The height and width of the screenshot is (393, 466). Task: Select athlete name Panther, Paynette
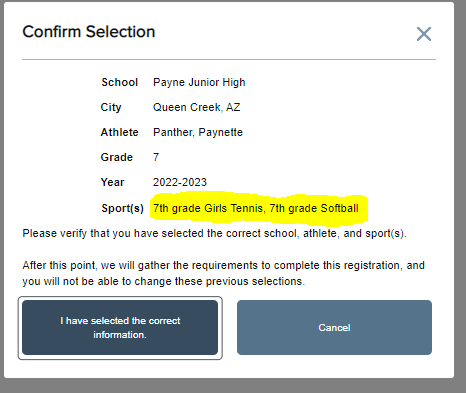(x=198, y=132)
